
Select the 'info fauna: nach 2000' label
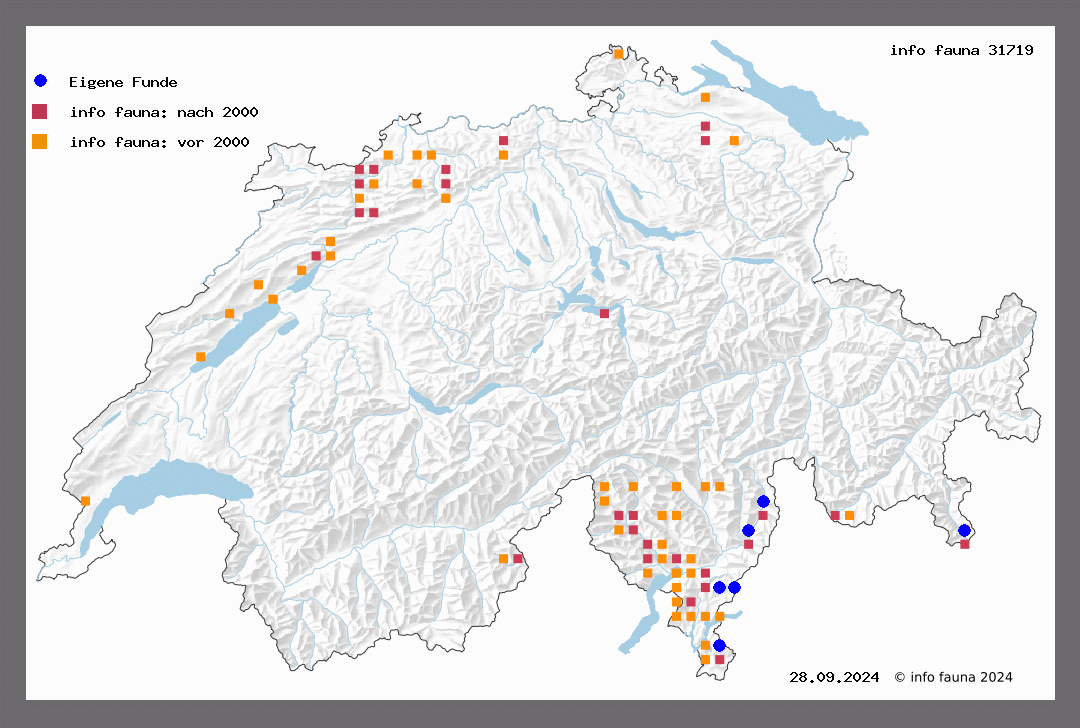(164, 112)
